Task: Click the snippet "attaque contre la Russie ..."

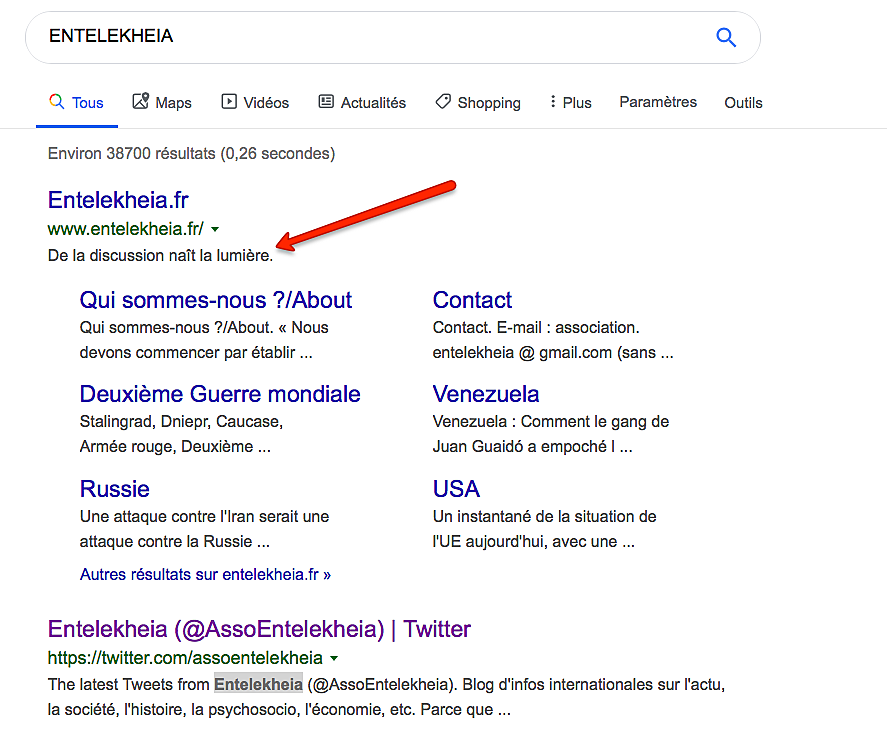Action: pyautogui.click(x=175, y=541)
